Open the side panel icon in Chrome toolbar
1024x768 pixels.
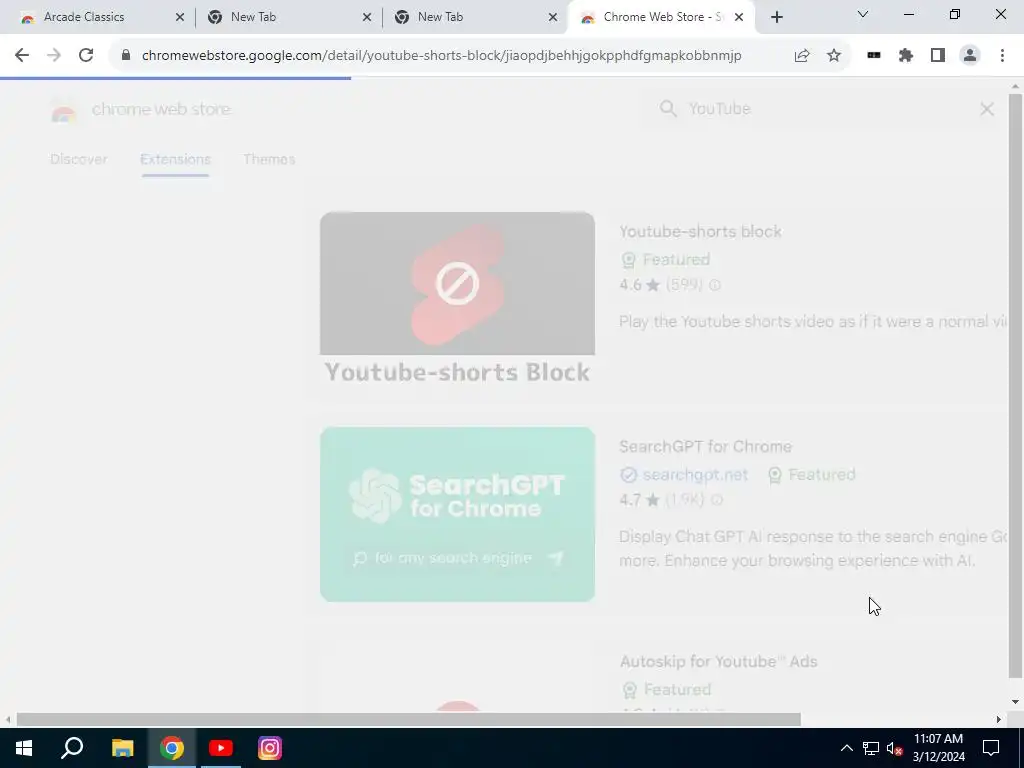tap(938, 56)
